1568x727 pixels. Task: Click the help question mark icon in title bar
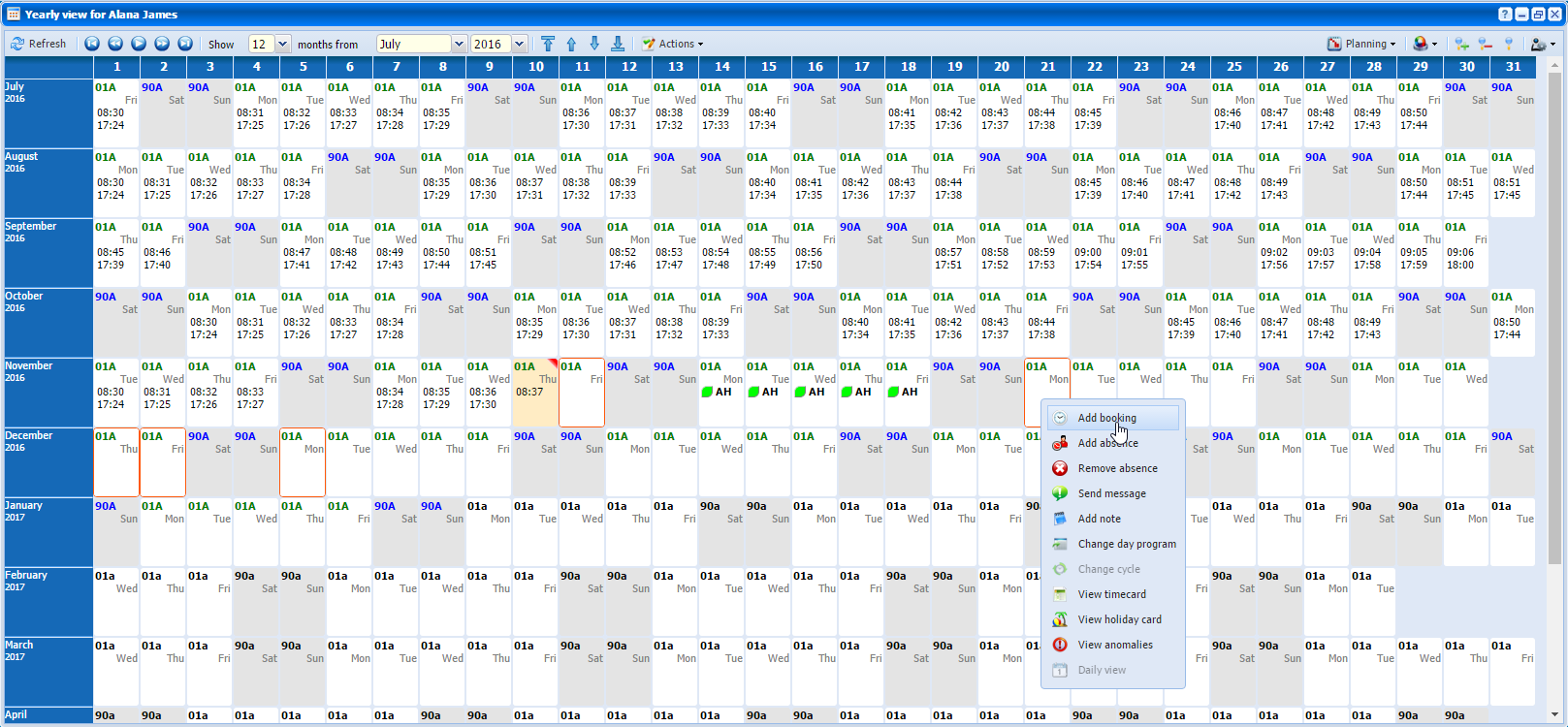tap(1505, 15)
